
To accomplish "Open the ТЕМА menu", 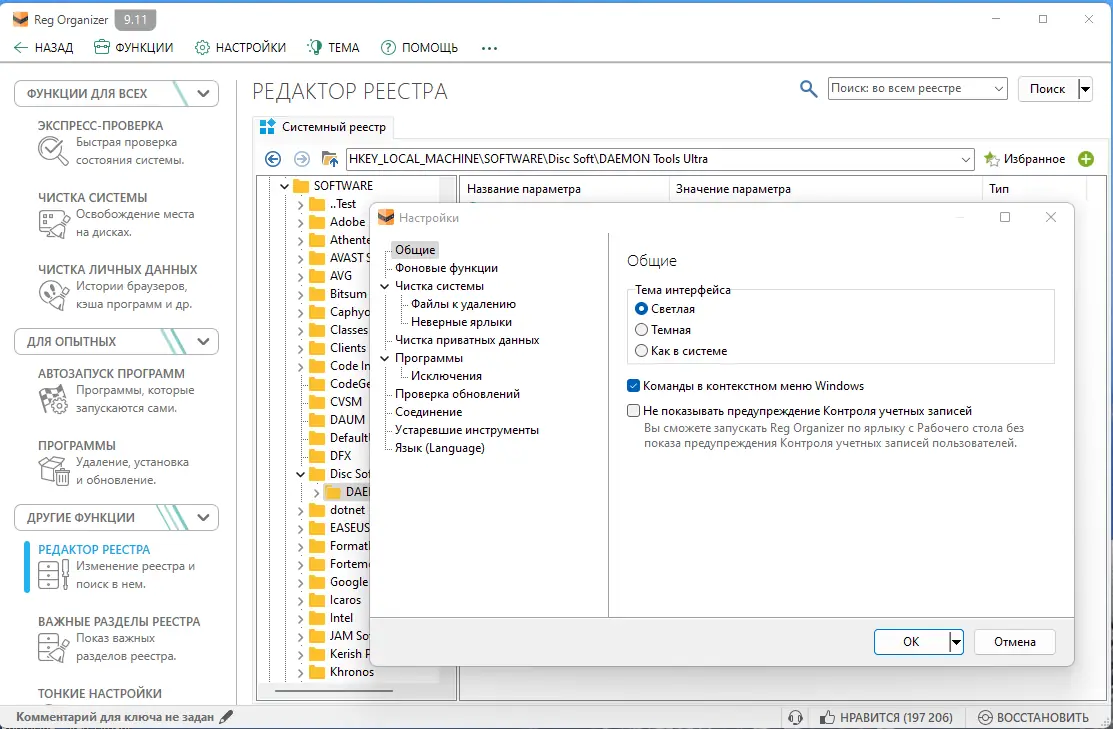I will (x=333, y=46).
